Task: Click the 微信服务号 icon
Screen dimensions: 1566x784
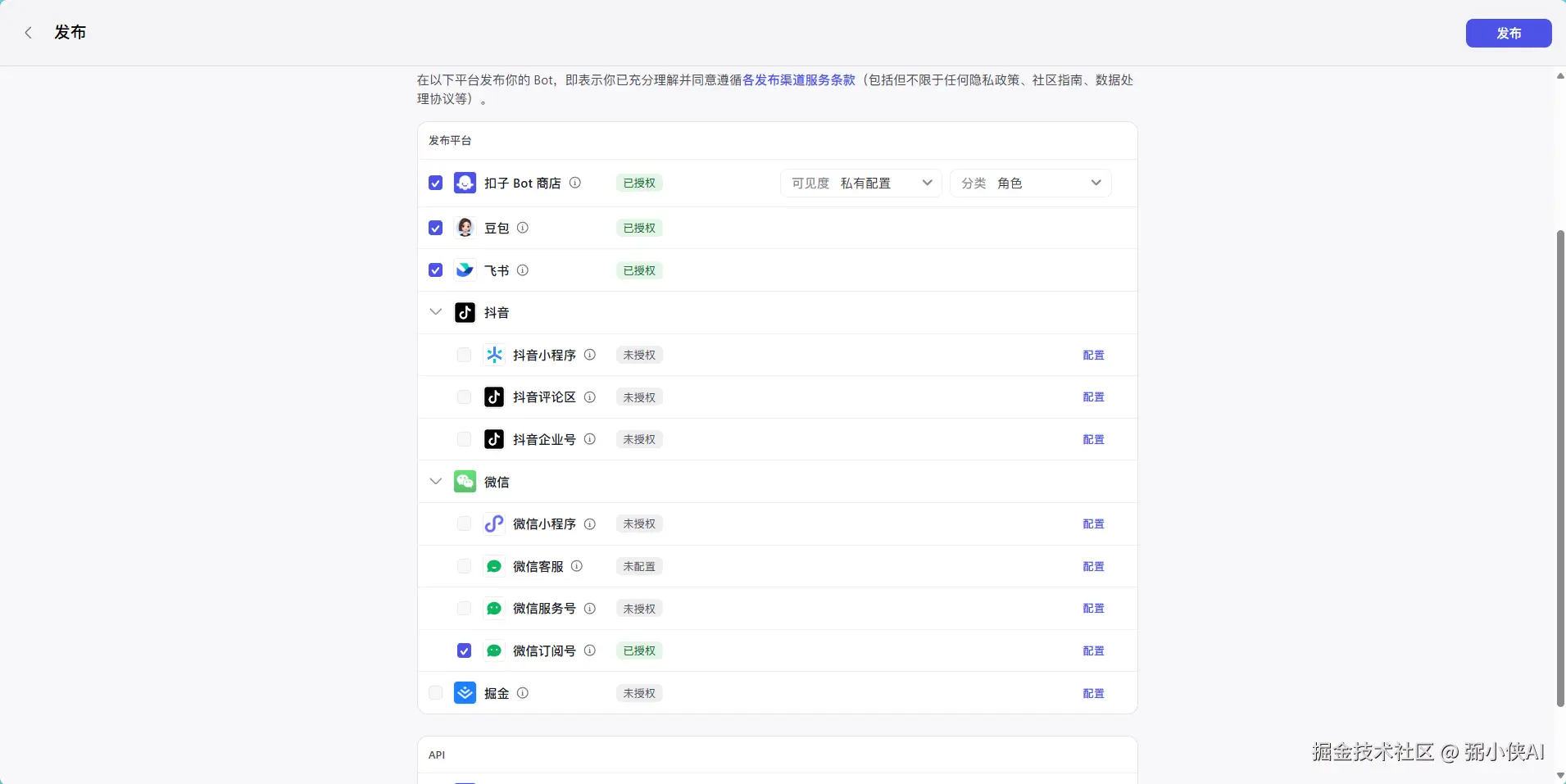Action: 494,608
